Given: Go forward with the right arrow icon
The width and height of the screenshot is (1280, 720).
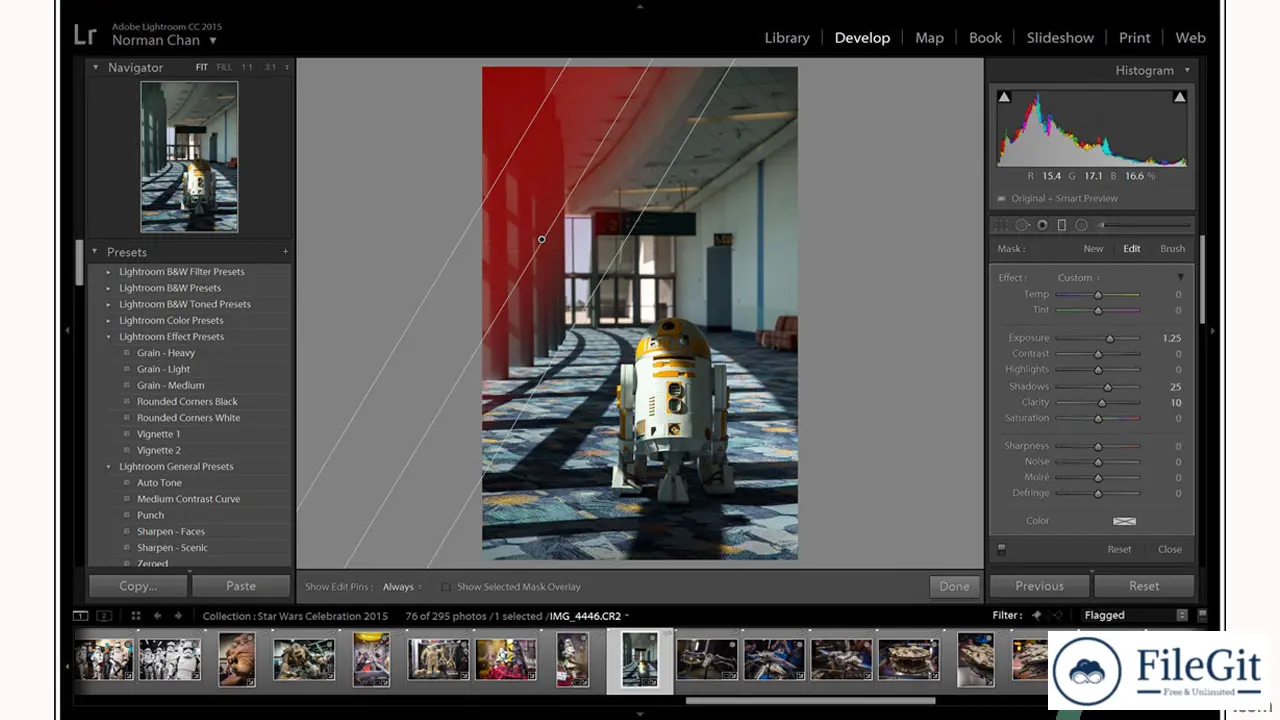Looking at the screenshot, I should point(178,616).
